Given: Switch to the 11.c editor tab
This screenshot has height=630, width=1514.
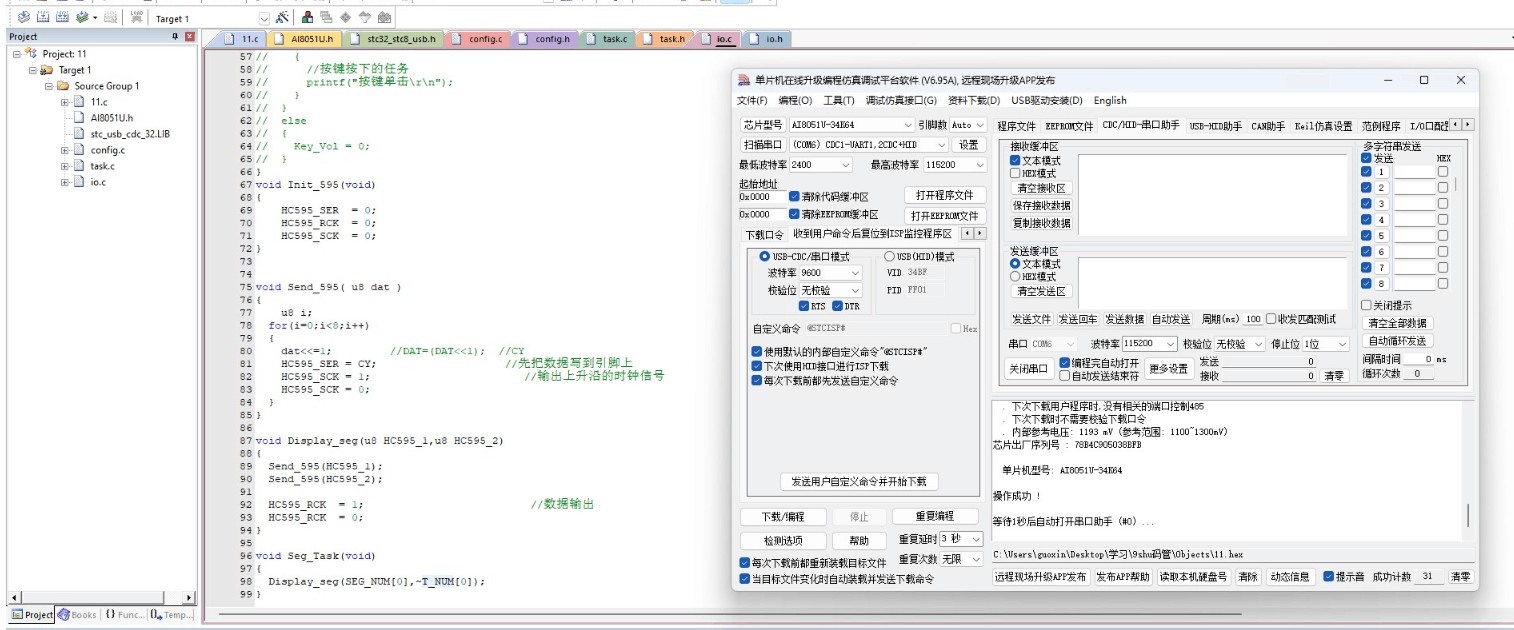Looking at the screenshot, I should point(241,39).
